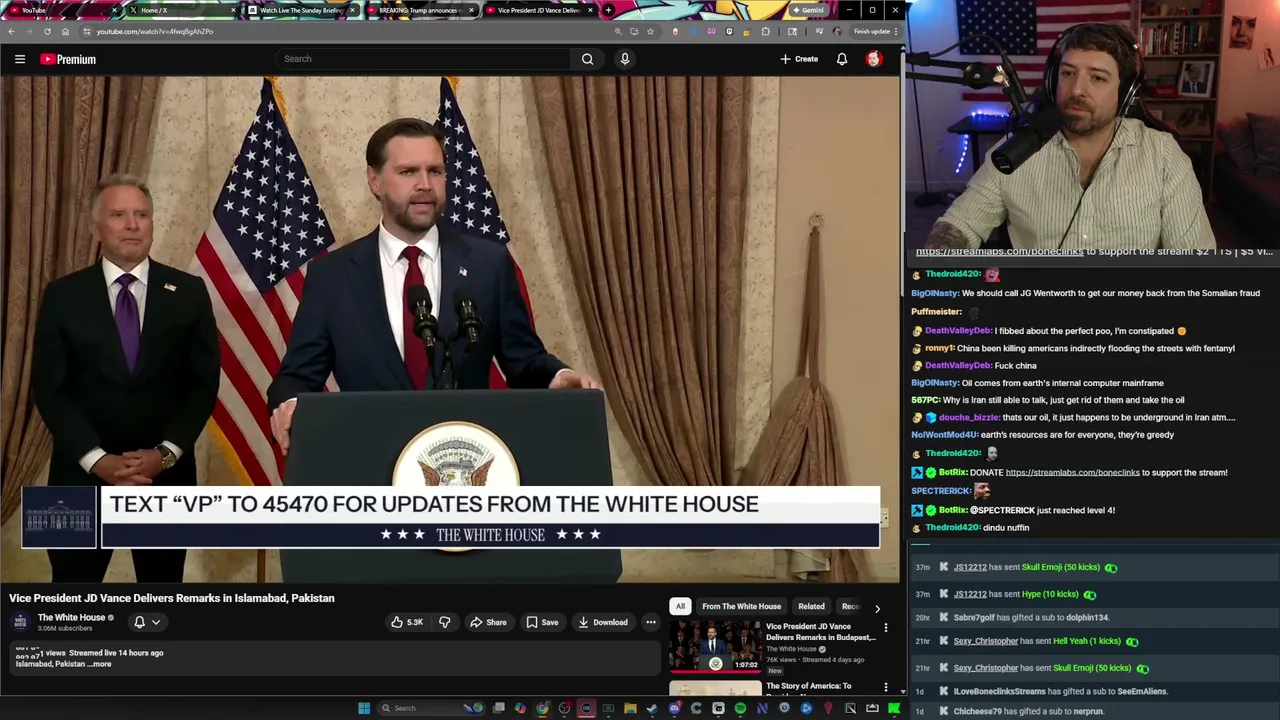This screenshot has height=720, width=1280.
Task: Click the Windows taskbar Search box
Action: tap(430, 708)
